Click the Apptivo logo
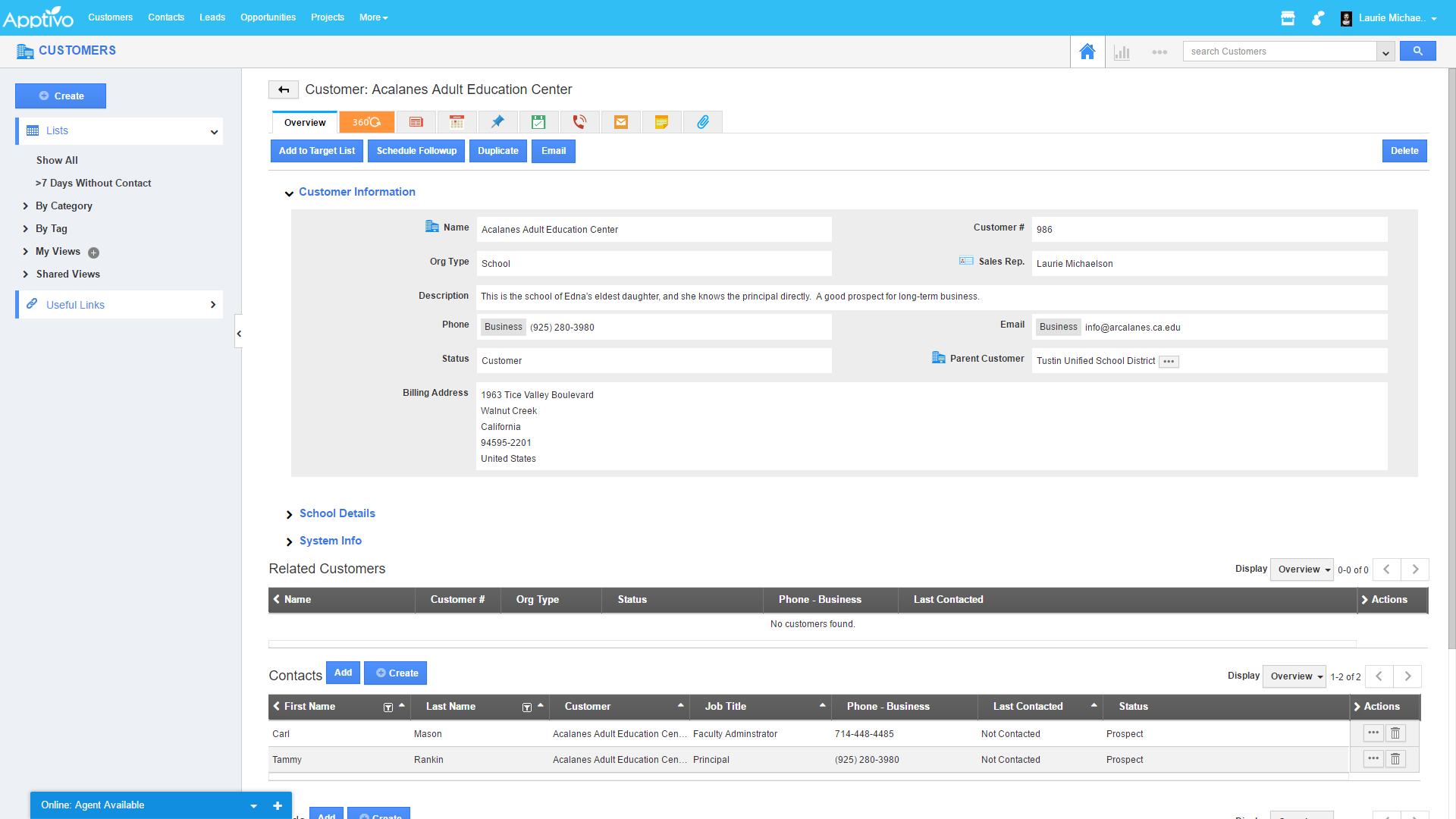The image size is (1456, 819). pyautogui.click(x=38, y=17)
